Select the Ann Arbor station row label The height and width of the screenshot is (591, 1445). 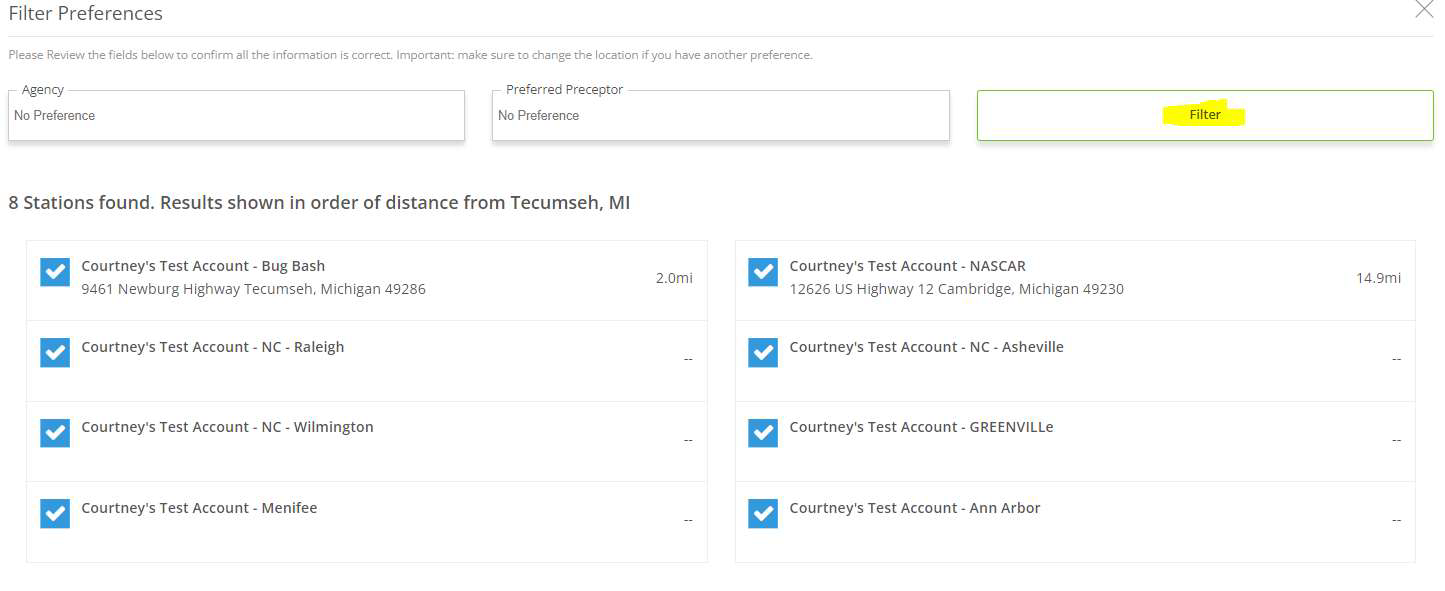[914, 508]
